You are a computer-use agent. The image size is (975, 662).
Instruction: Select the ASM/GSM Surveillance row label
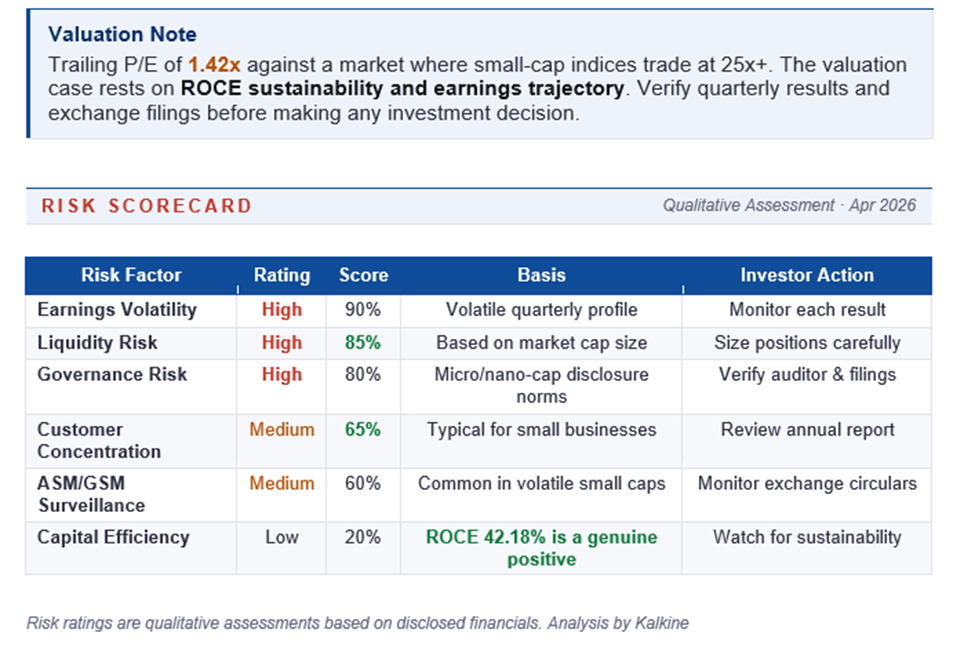[x=91, y=495]
